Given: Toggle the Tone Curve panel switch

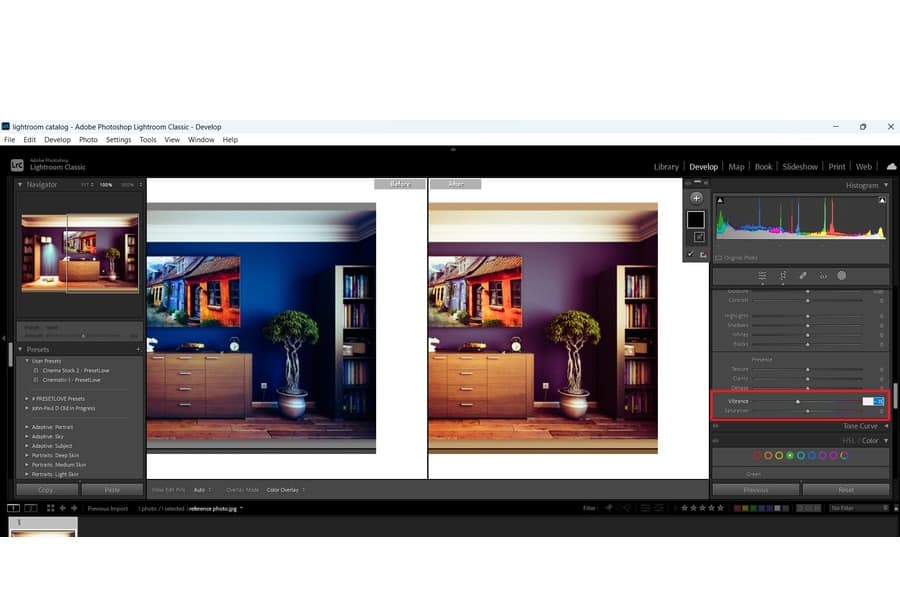Looking at the screenshot, I should [x=716, y=426].
